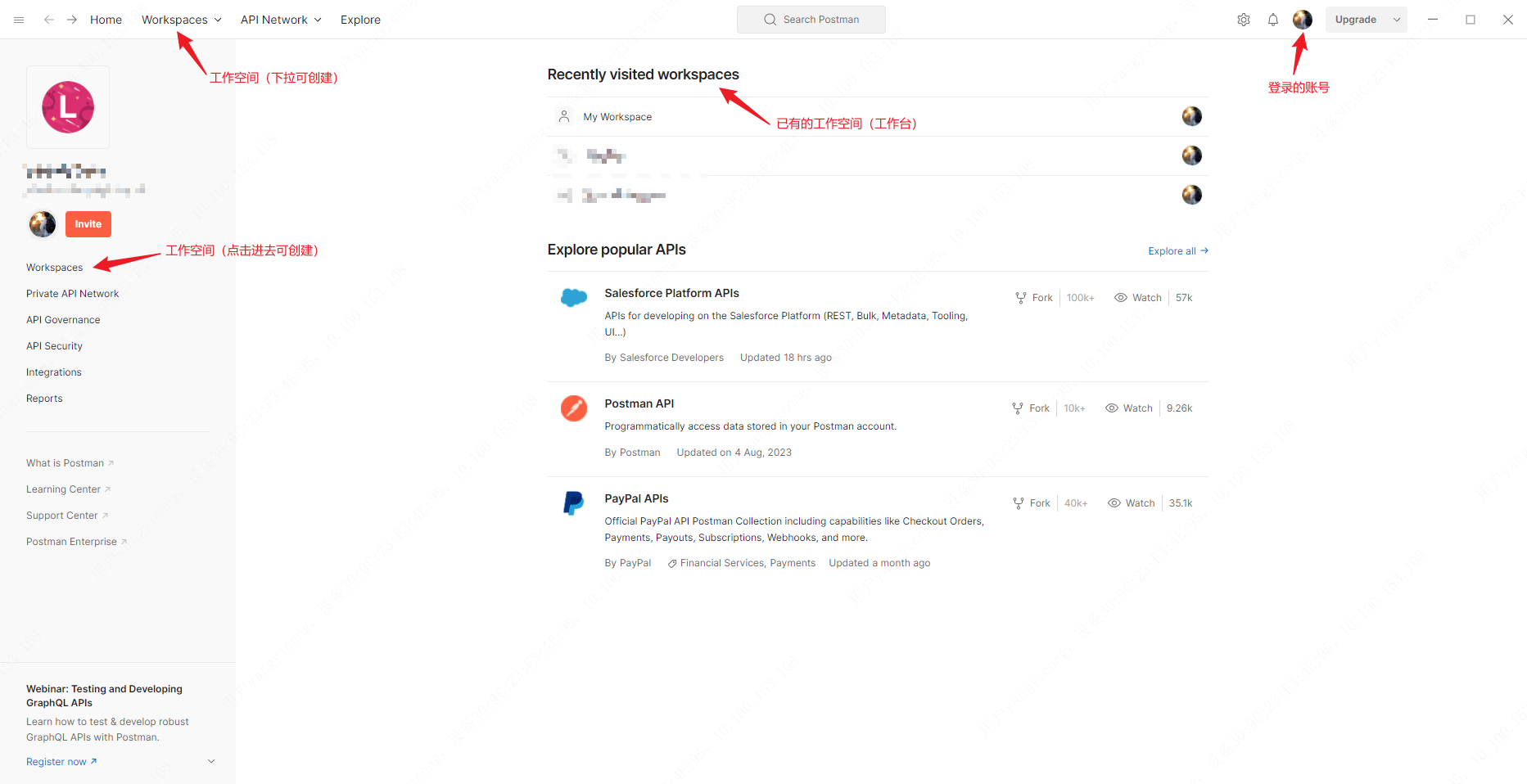1527x784 pixels.
Task: Open the settings gear icon
Action: point(1244,20)
